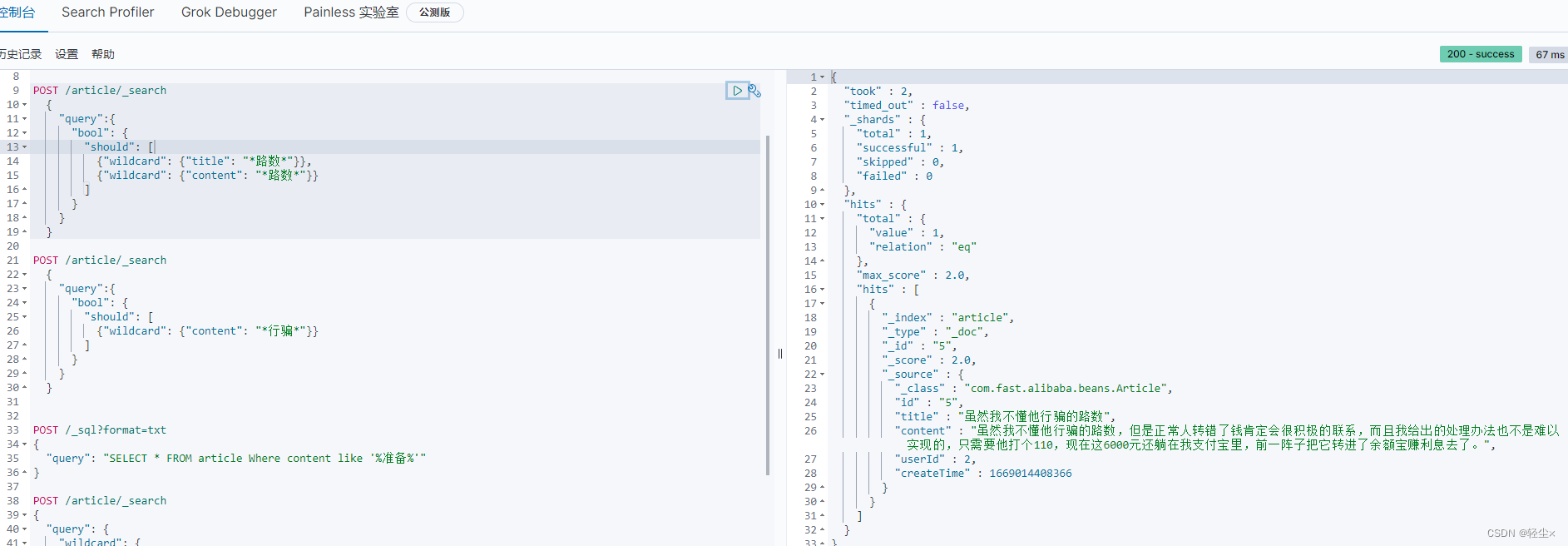Open the wrench actions menu icon

tap(754, 91)
